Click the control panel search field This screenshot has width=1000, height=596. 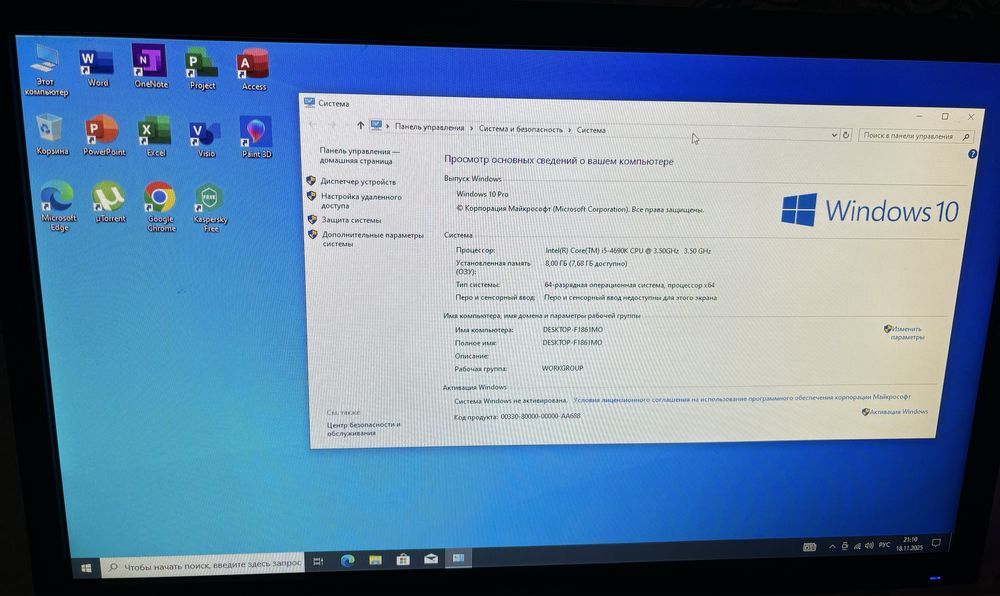coord(916,136)
